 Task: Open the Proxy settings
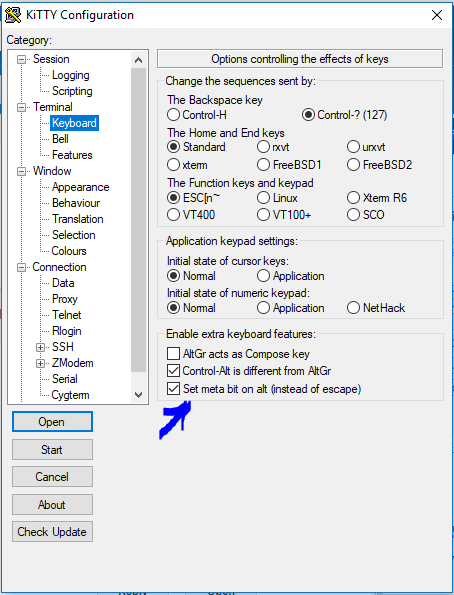point(65,299)
